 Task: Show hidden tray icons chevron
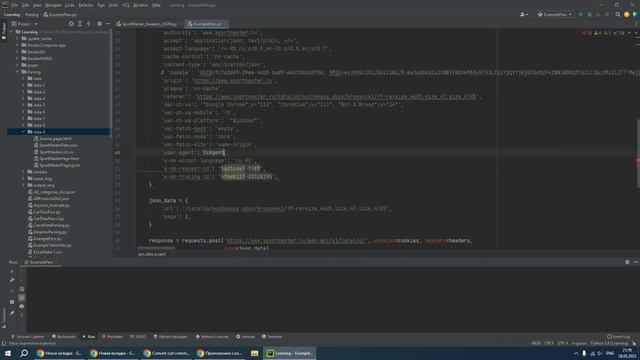point(576,353)
